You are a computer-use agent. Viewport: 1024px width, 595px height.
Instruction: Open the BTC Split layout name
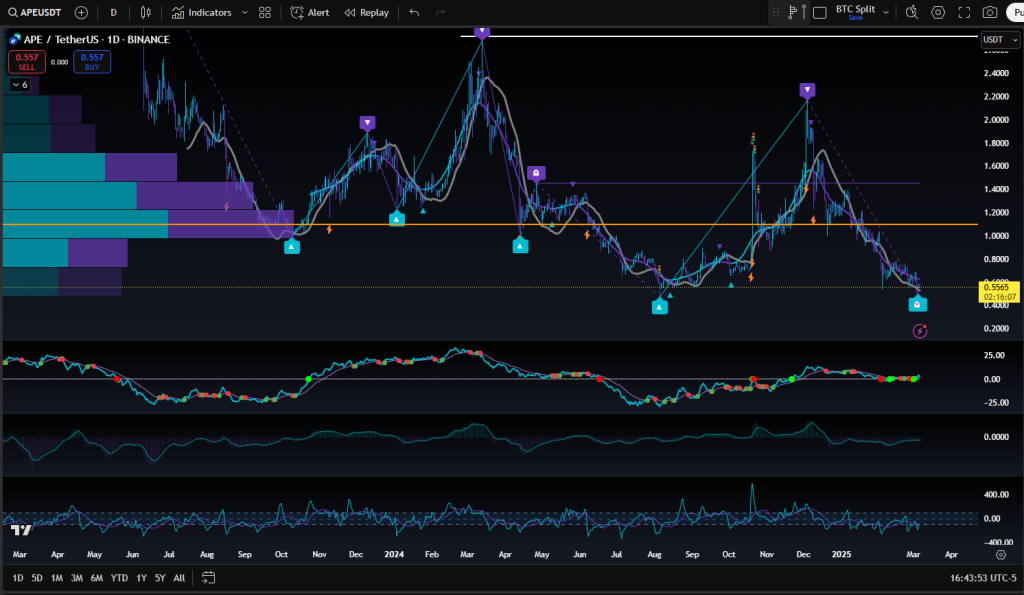point(855,10)
